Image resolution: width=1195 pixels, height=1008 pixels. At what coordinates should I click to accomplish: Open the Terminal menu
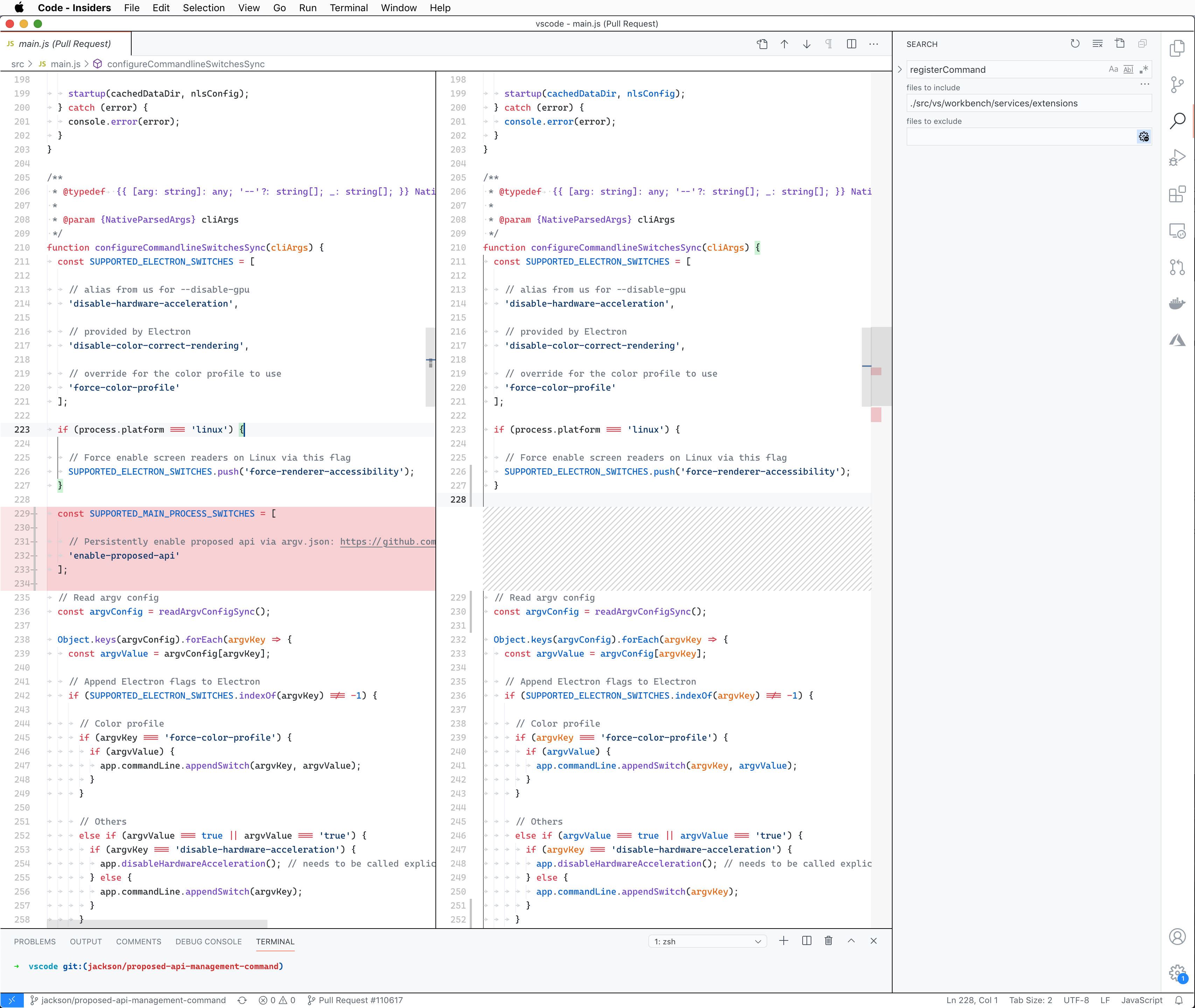349,8
